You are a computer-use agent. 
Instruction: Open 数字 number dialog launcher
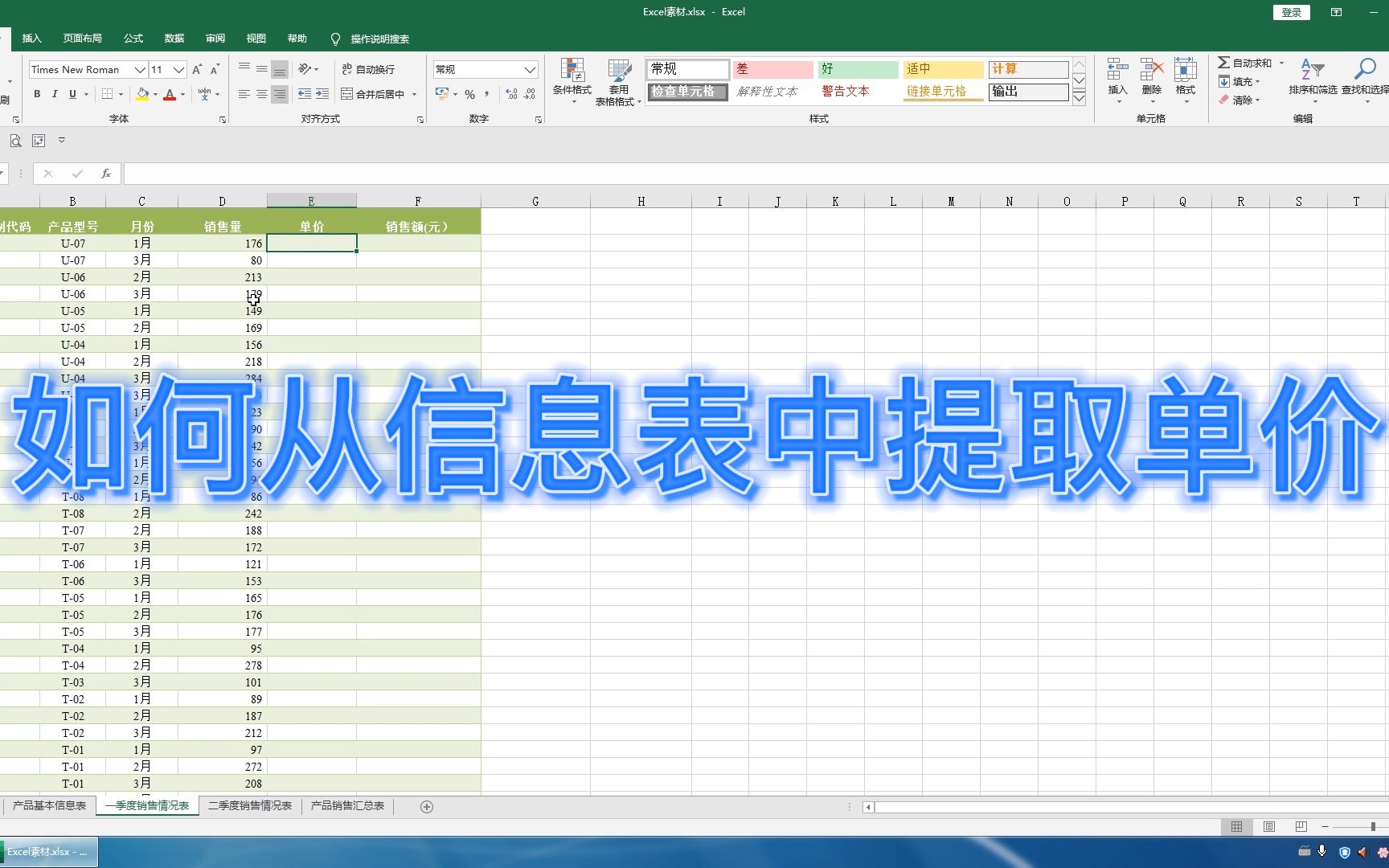tap(539, 120)
